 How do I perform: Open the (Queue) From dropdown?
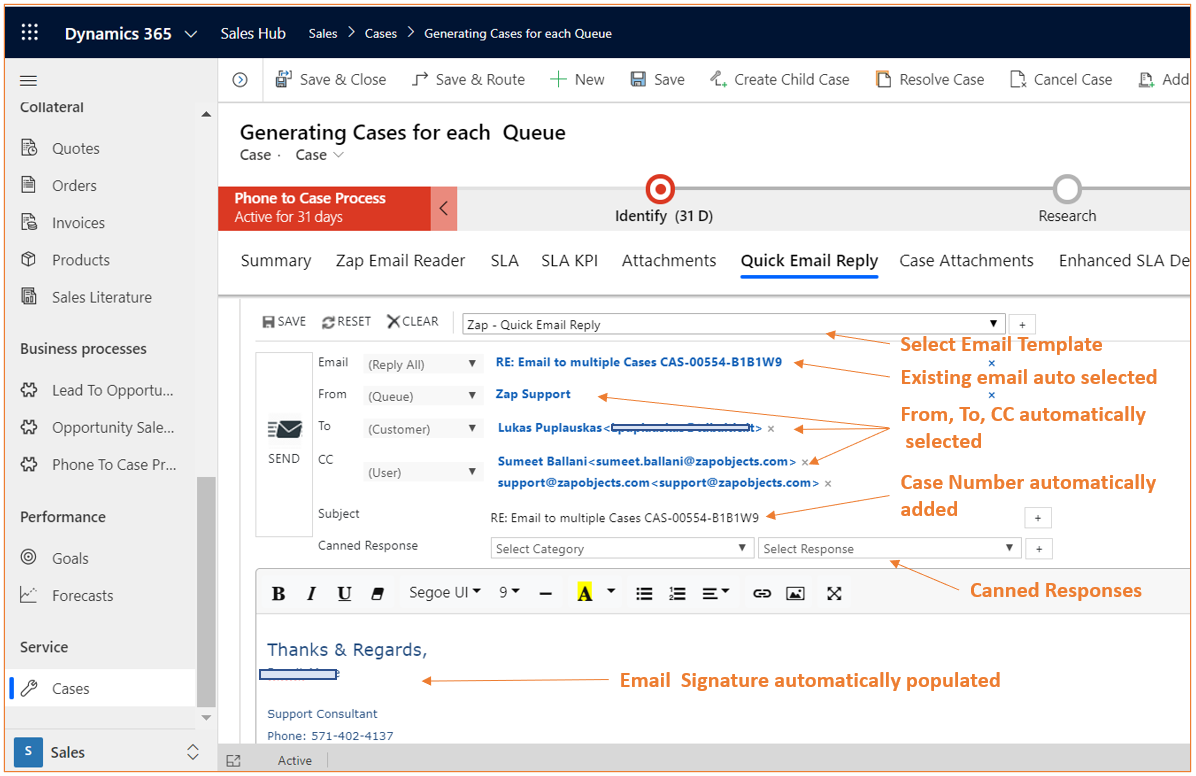coord(422,396)
